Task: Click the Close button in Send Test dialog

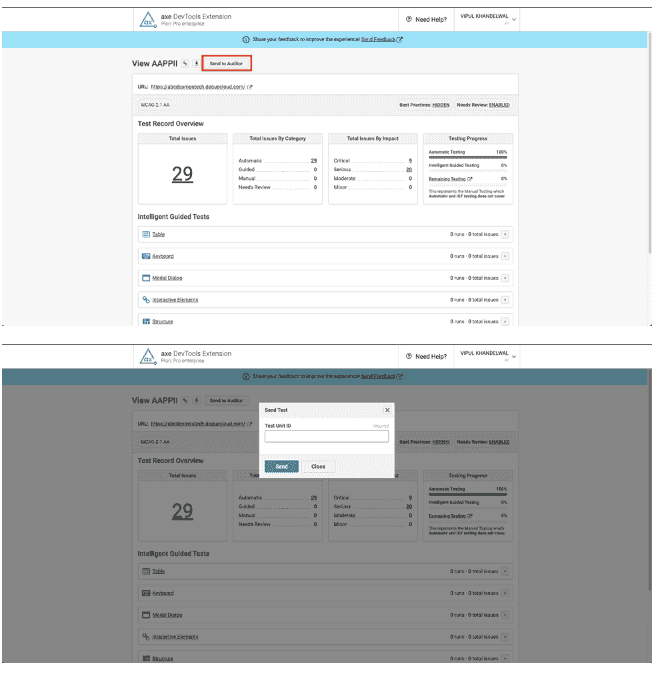Action: click(317, 466)
